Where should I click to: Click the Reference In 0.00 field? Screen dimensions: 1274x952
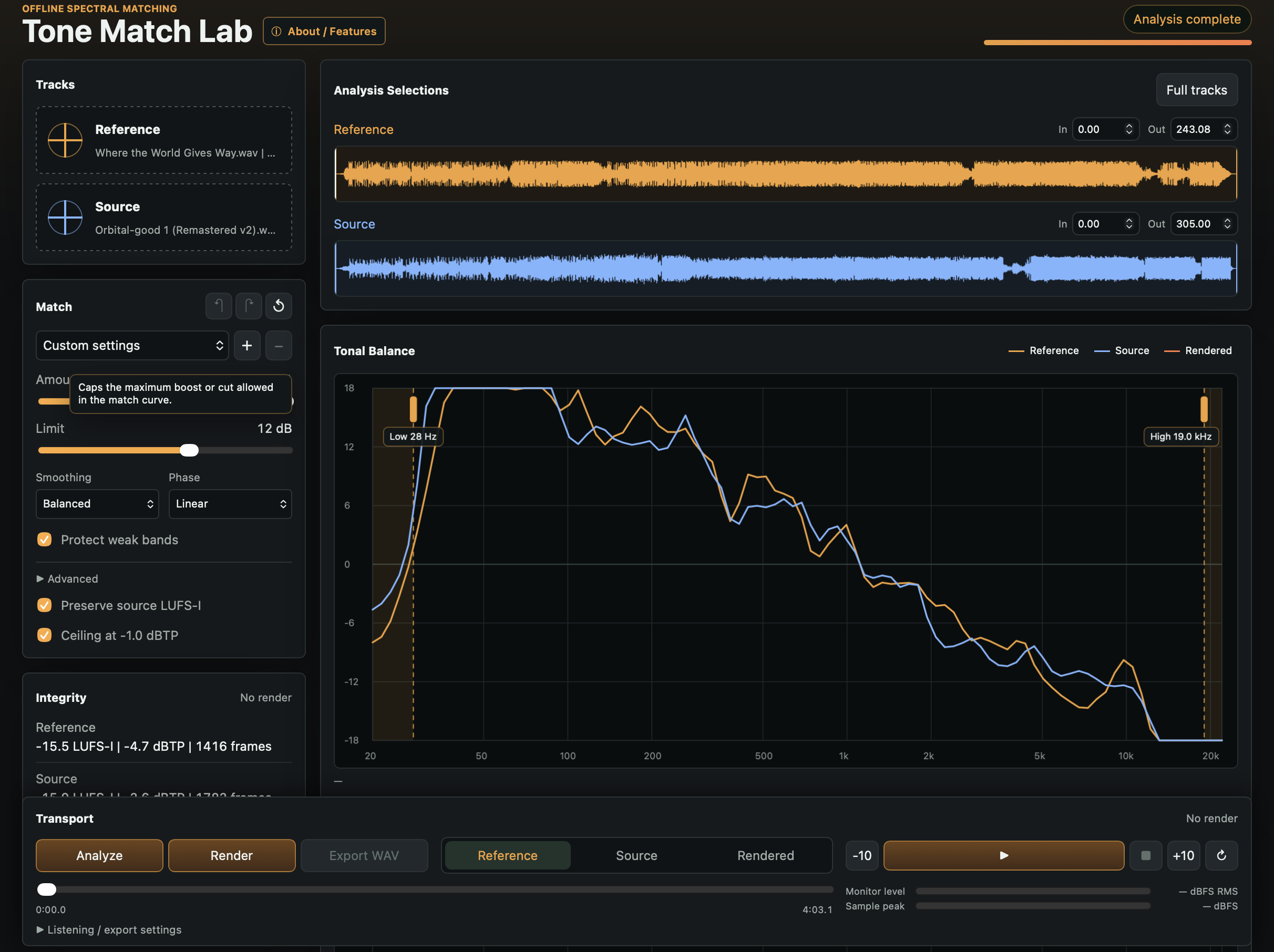coord(1105,129)
